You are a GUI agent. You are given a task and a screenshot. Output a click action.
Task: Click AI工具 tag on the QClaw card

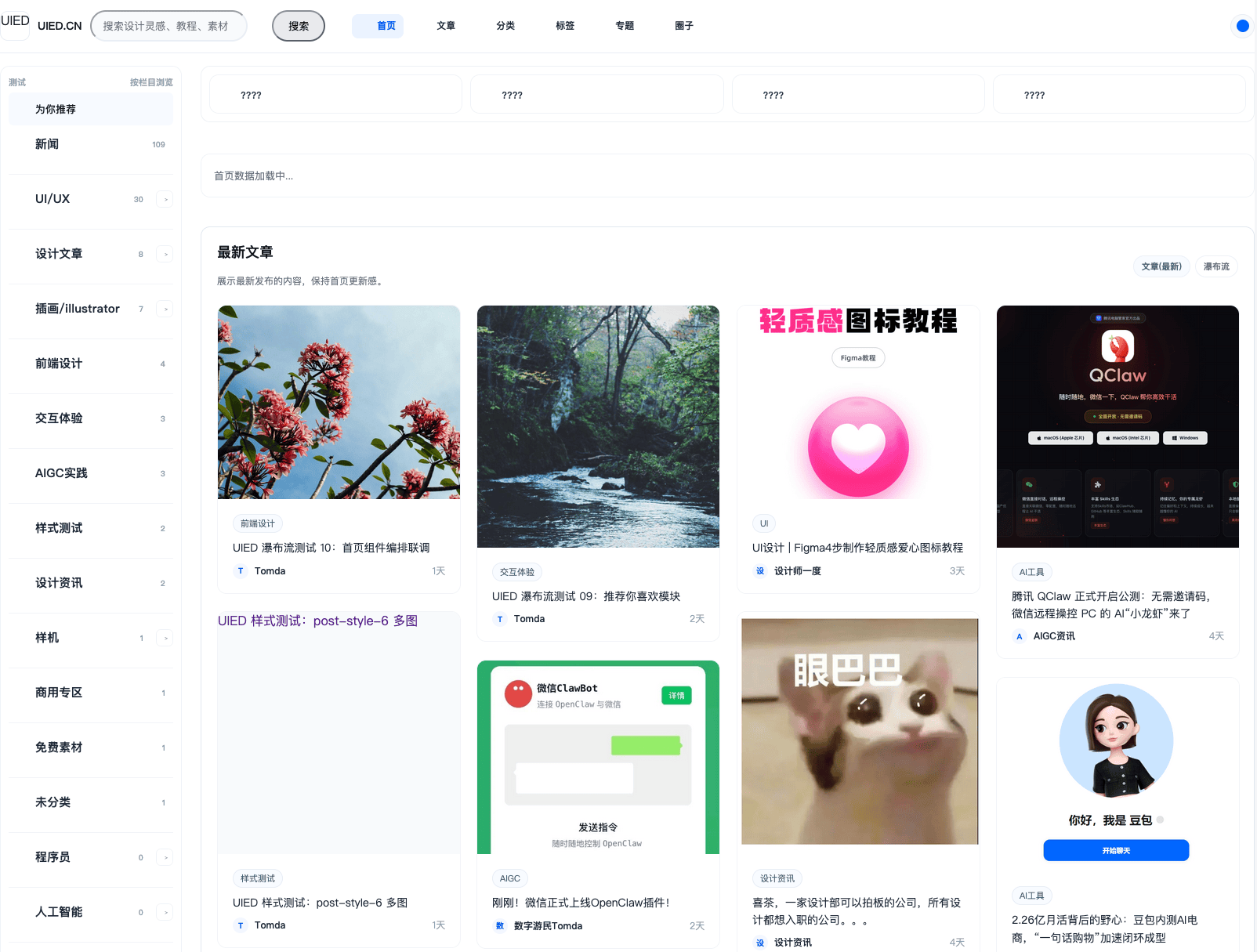[1031, 572]
